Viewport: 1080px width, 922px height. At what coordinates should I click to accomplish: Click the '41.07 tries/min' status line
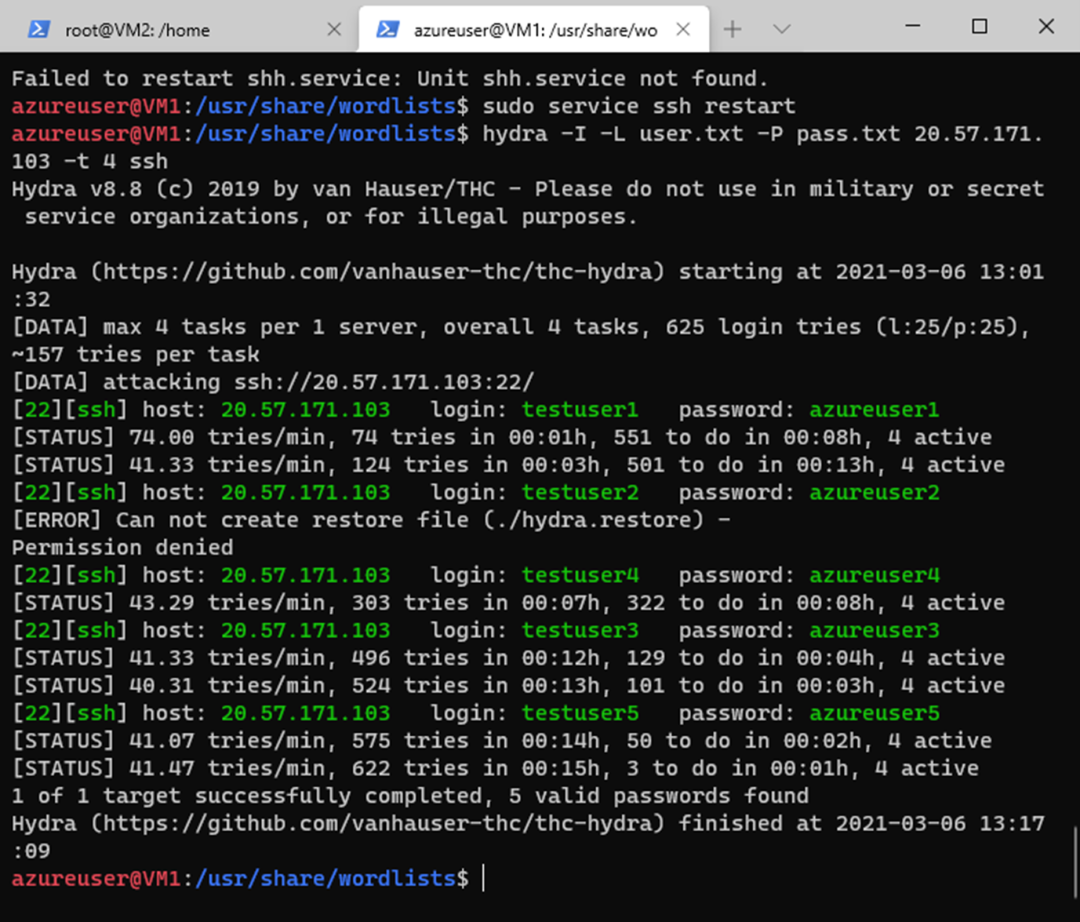[501, 740]
